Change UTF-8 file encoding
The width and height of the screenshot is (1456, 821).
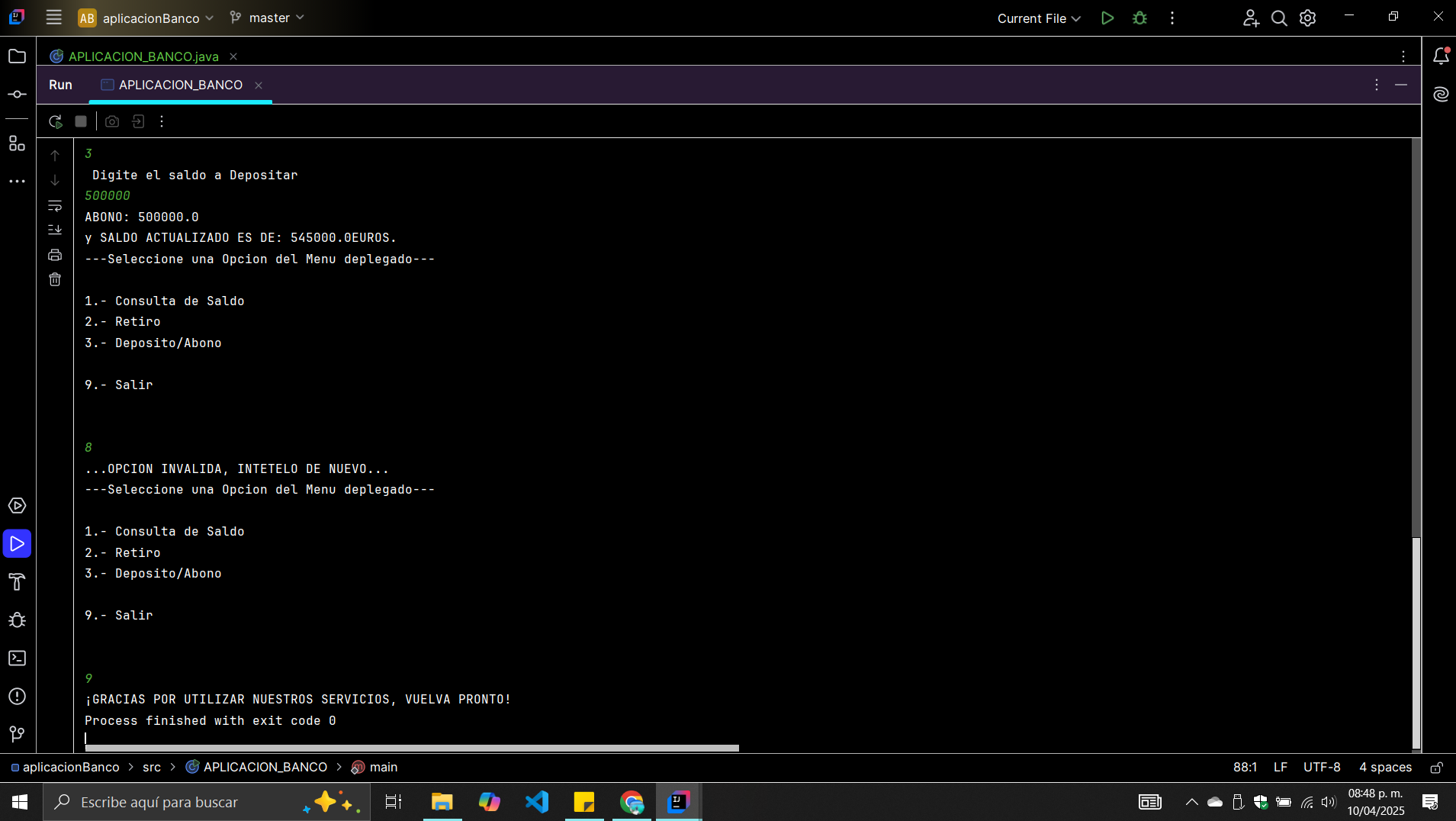tap(1322, 767)
